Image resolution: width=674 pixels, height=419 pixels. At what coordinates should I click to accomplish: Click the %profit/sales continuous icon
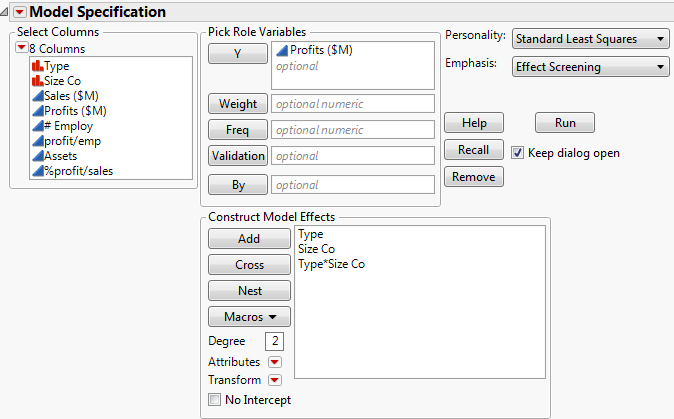pos(37,171)
